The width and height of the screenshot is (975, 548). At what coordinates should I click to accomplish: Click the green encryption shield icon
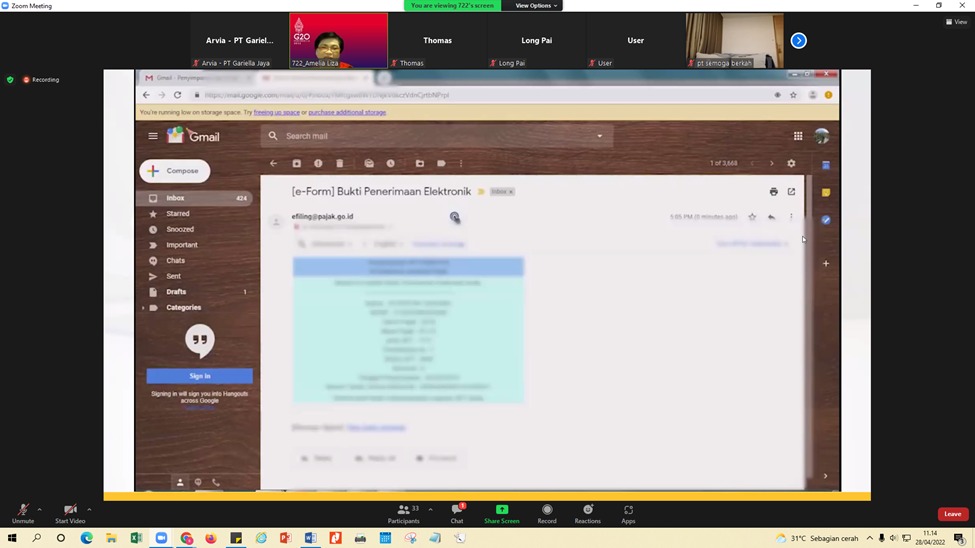[10, 80]
